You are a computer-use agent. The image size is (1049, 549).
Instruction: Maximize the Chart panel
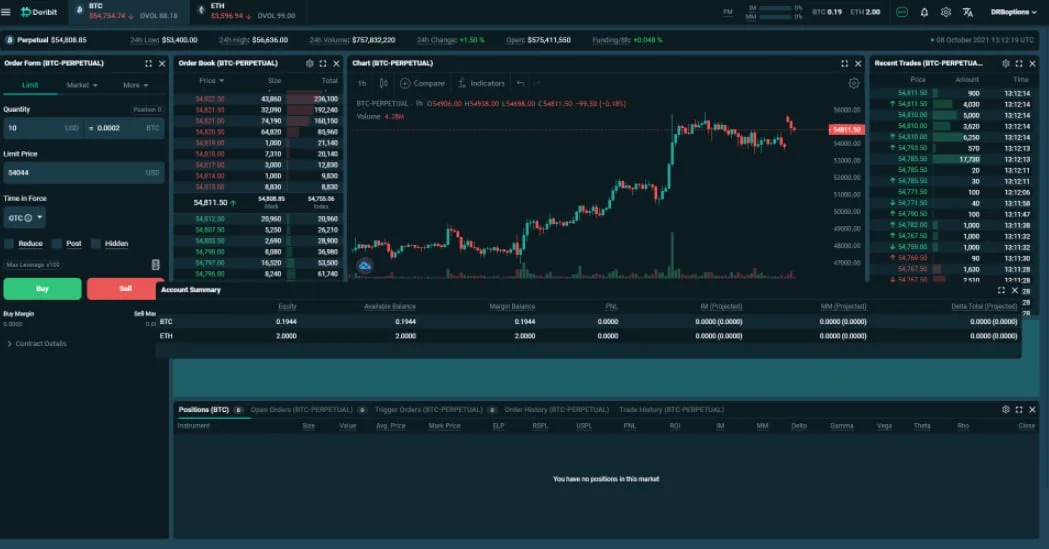844,64
